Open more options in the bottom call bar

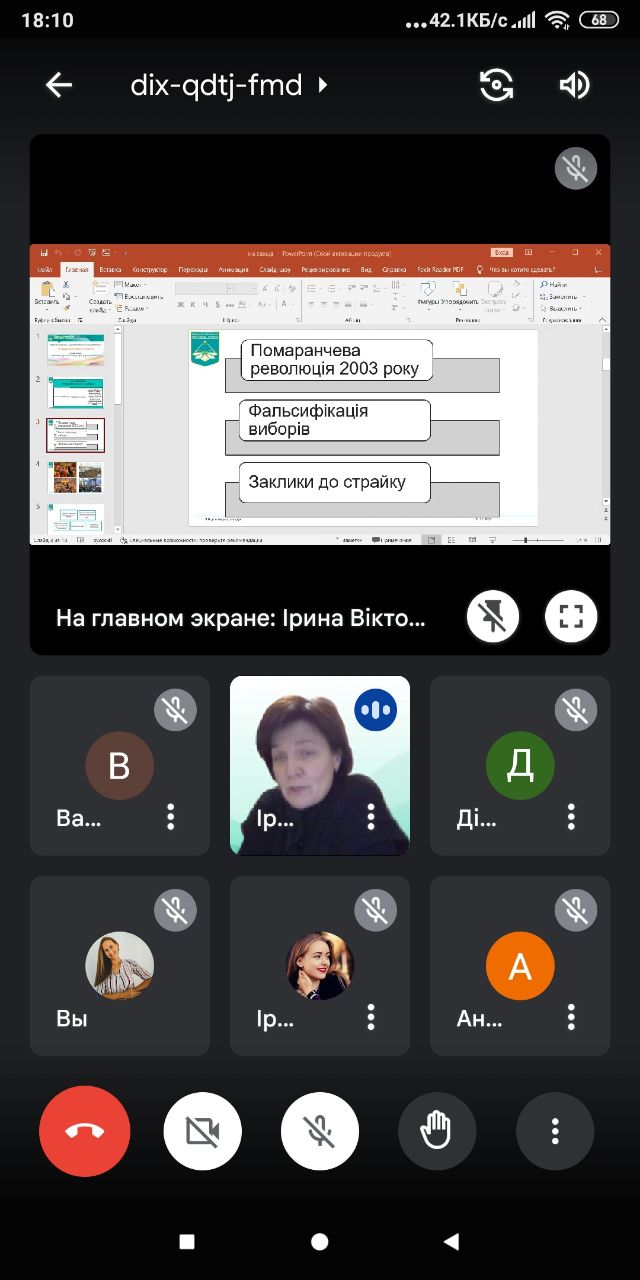click(x=555, y=1131)
